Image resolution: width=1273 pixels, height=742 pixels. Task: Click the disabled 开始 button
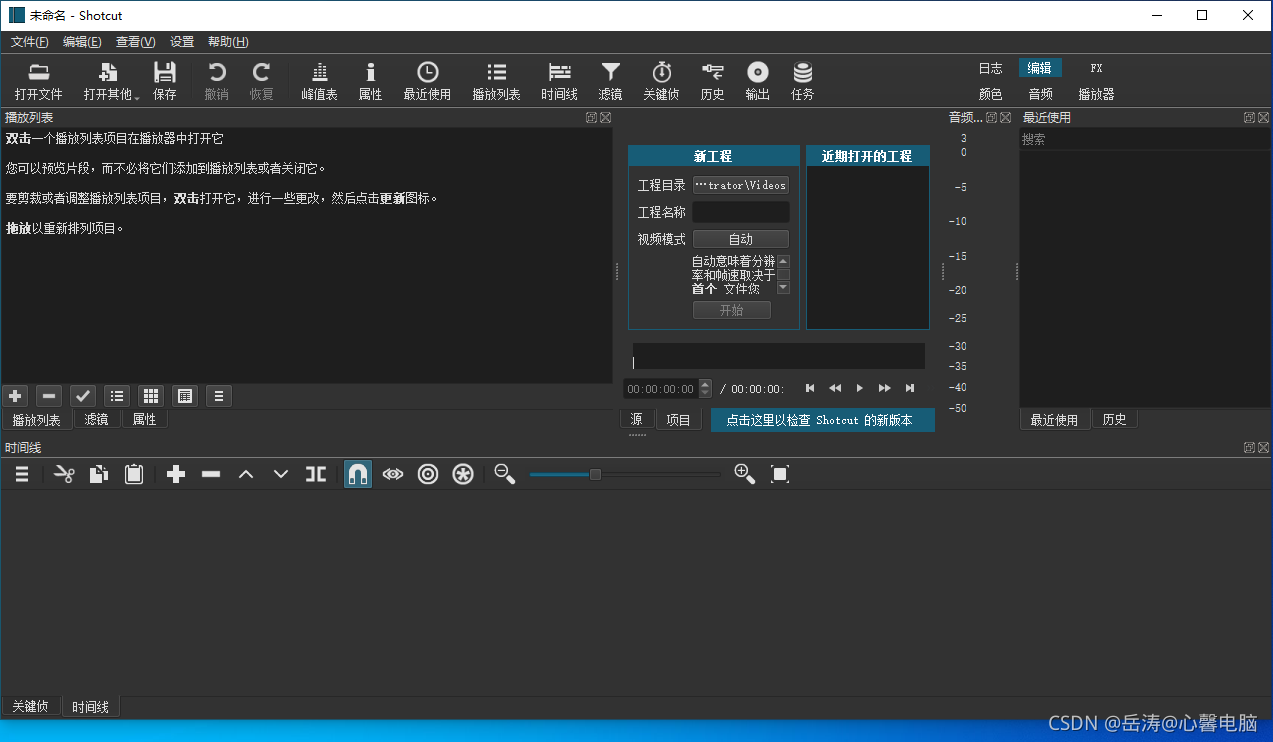point(732,310)
